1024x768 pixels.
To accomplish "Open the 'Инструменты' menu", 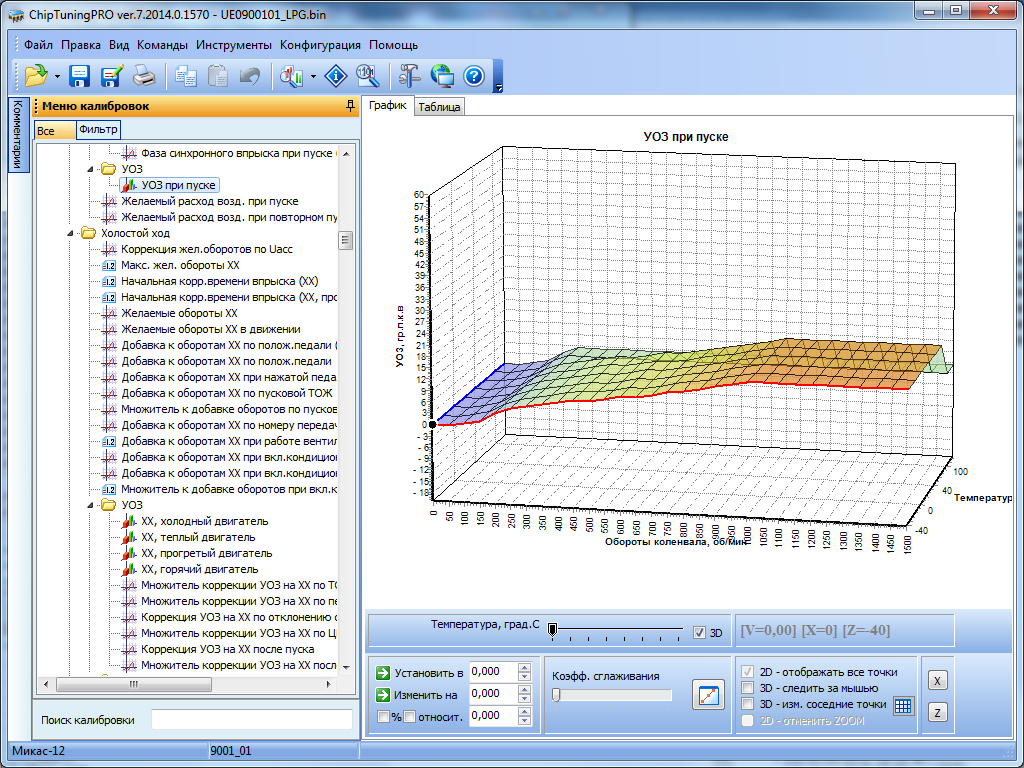I will click(x=233, y=45).
